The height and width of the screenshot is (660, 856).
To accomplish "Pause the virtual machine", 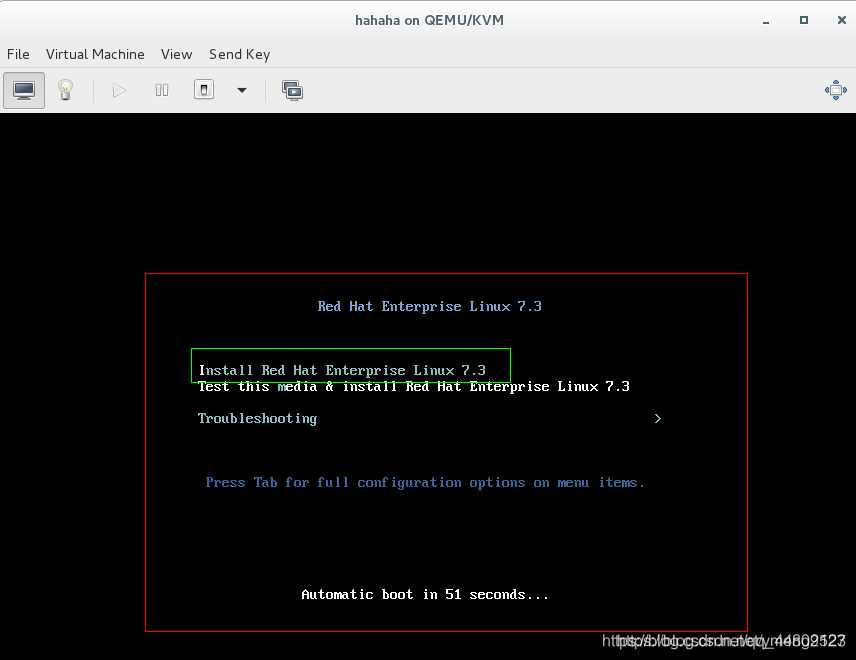I will (162, 90).
